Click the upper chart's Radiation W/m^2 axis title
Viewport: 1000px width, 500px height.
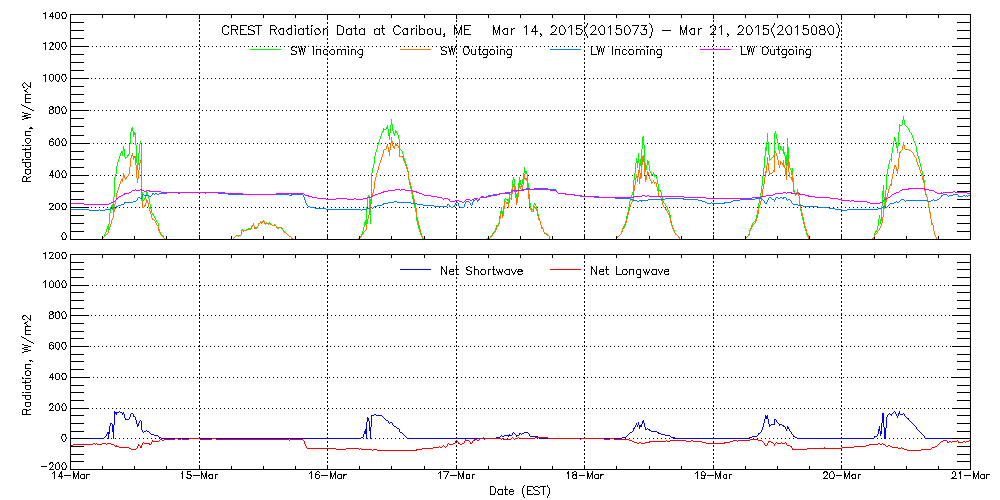coord(28,128)
